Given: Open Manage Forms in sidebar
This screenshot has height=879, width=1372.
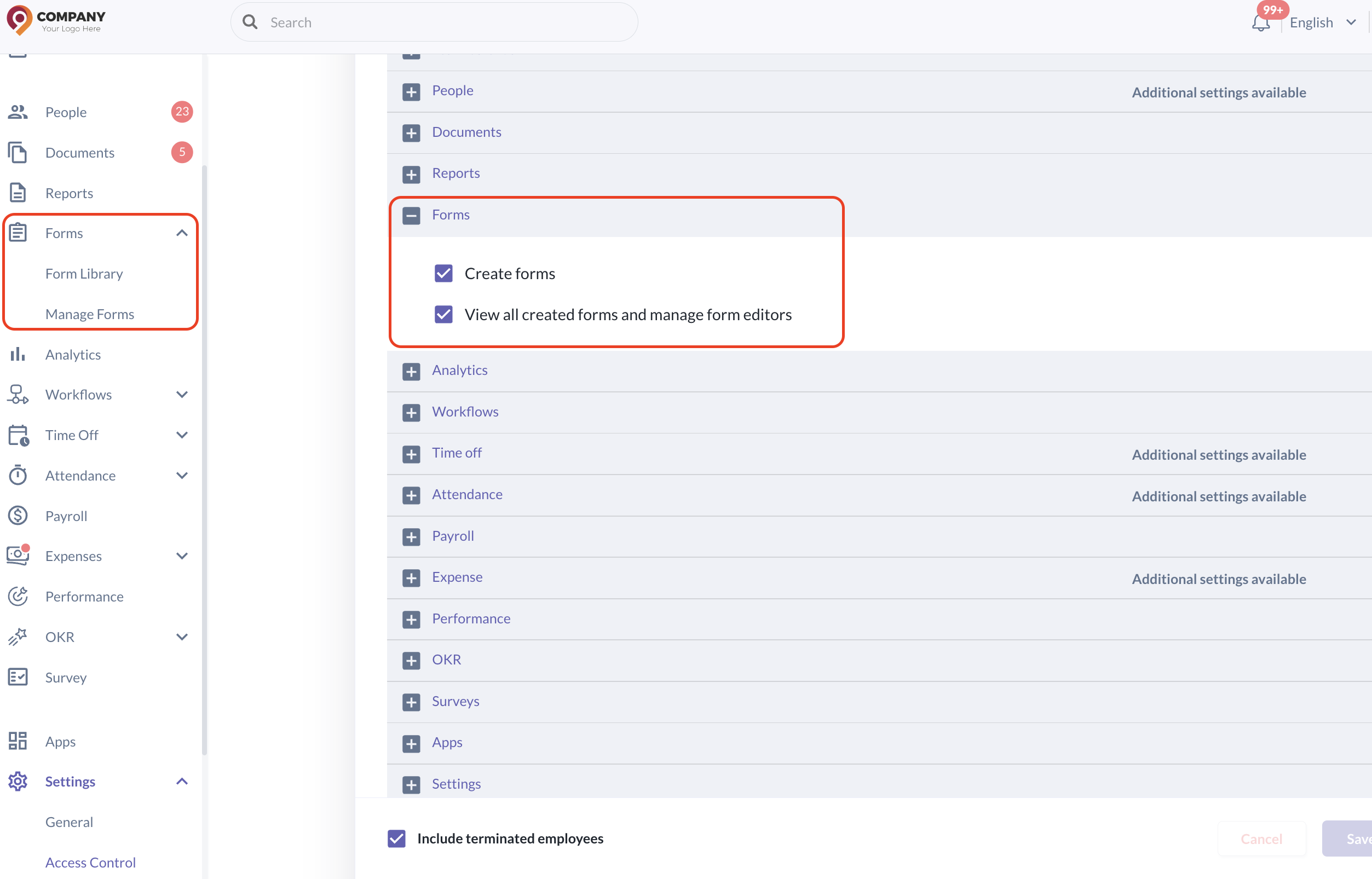Looking at the screenshot, I should tap(90, 314).
